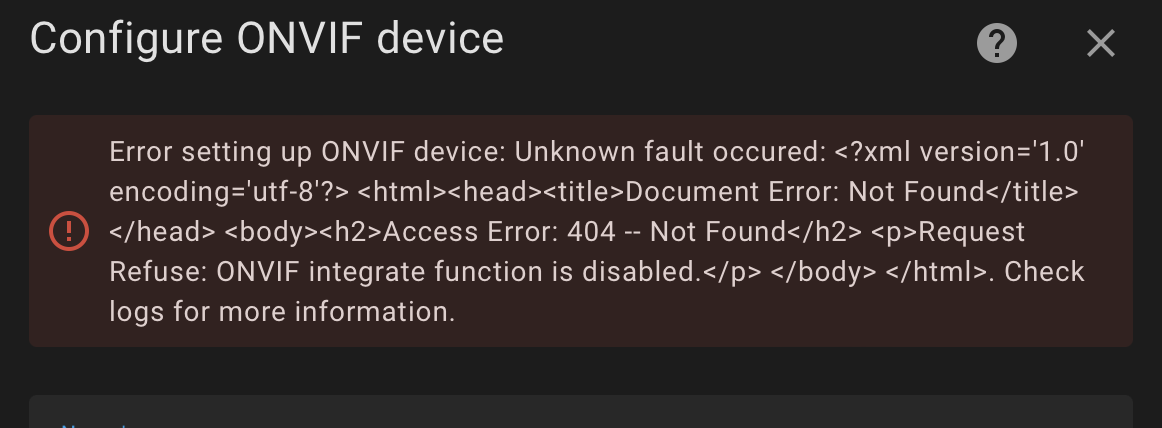The height and width of the screenshot is (428, 1162).
Task: Click the red error alert icon
Action: pyautogui.click(x=69, y=232)
